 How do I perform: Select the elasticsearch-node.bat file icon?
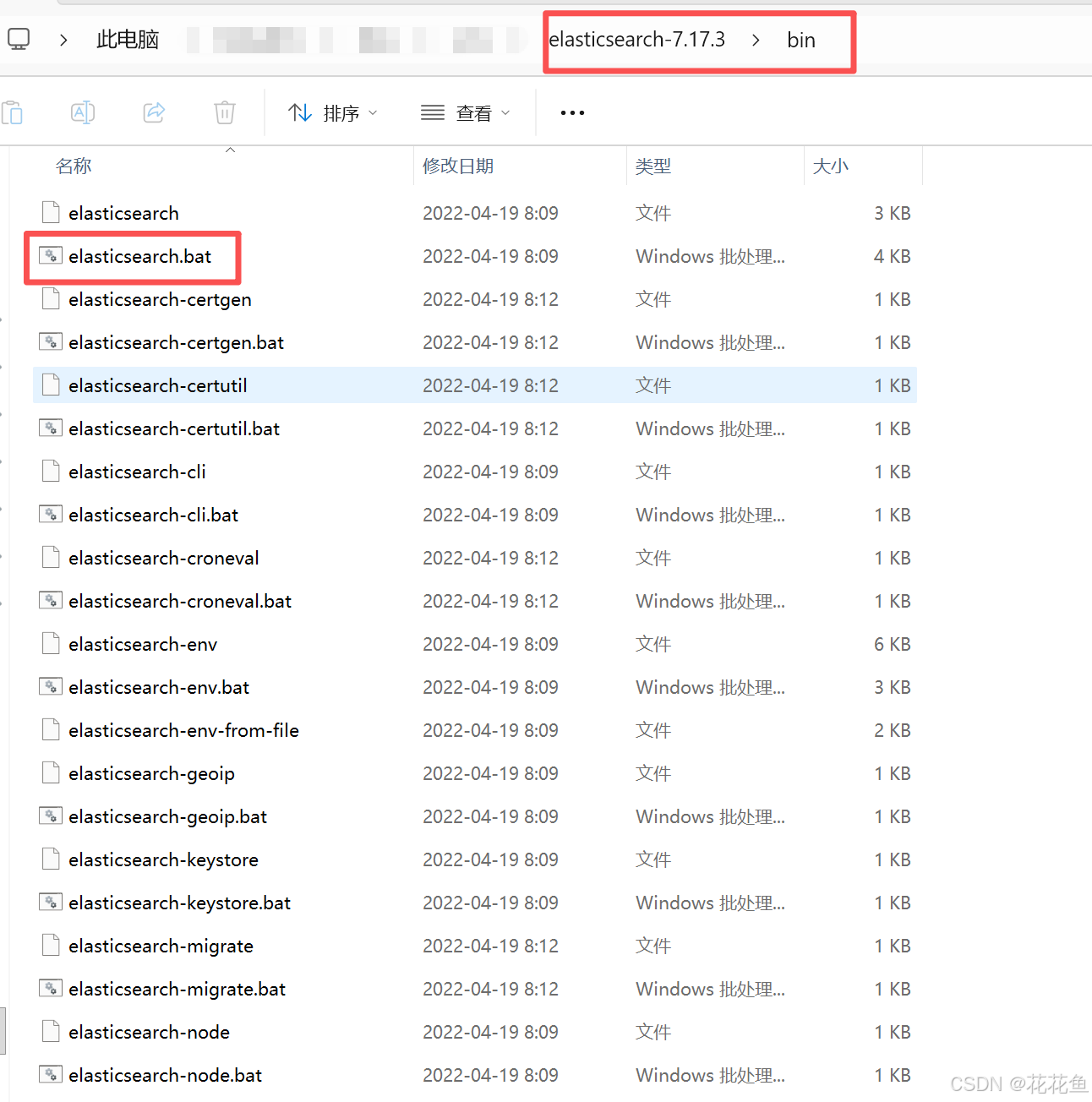pos(51,1075)
